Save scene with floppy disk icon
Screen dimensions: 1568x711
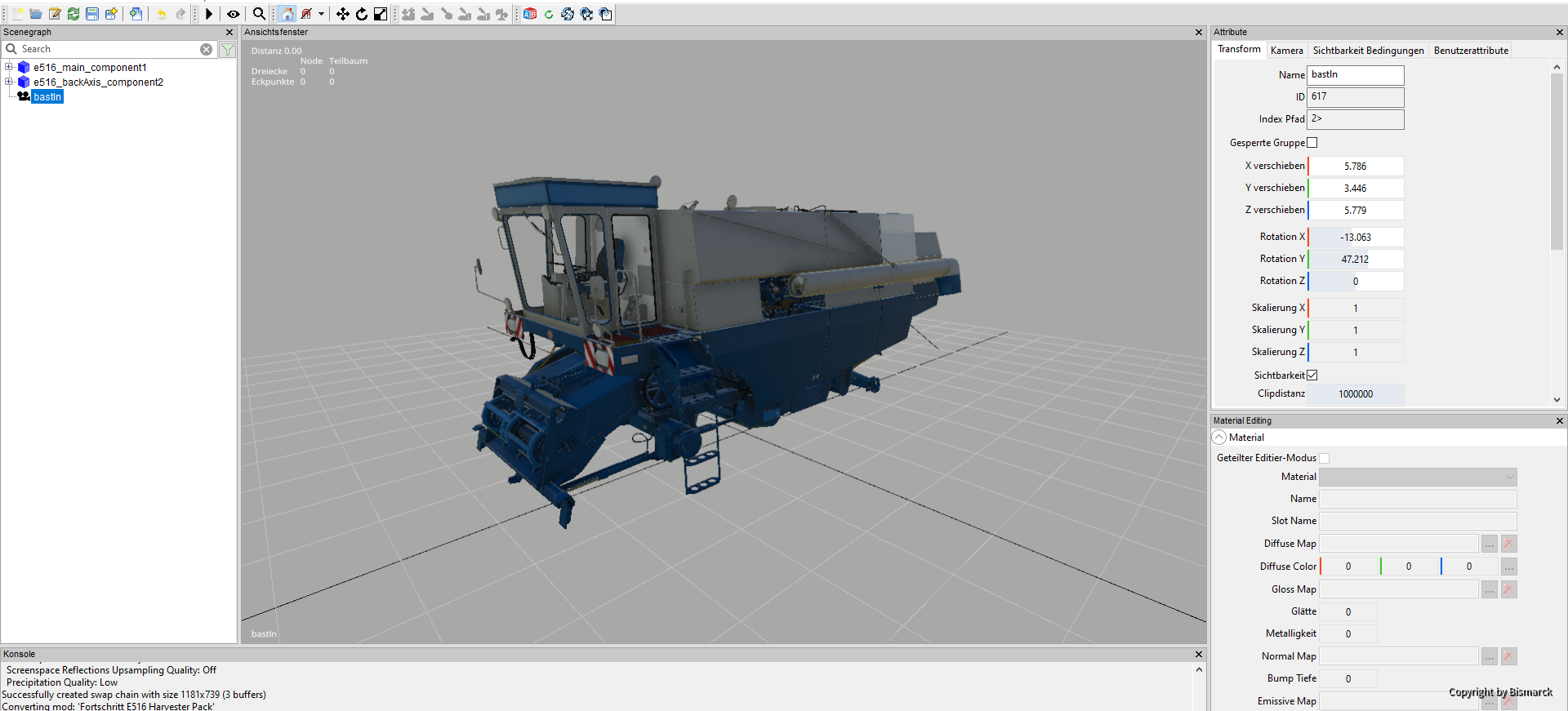click(x=92, y=14)
